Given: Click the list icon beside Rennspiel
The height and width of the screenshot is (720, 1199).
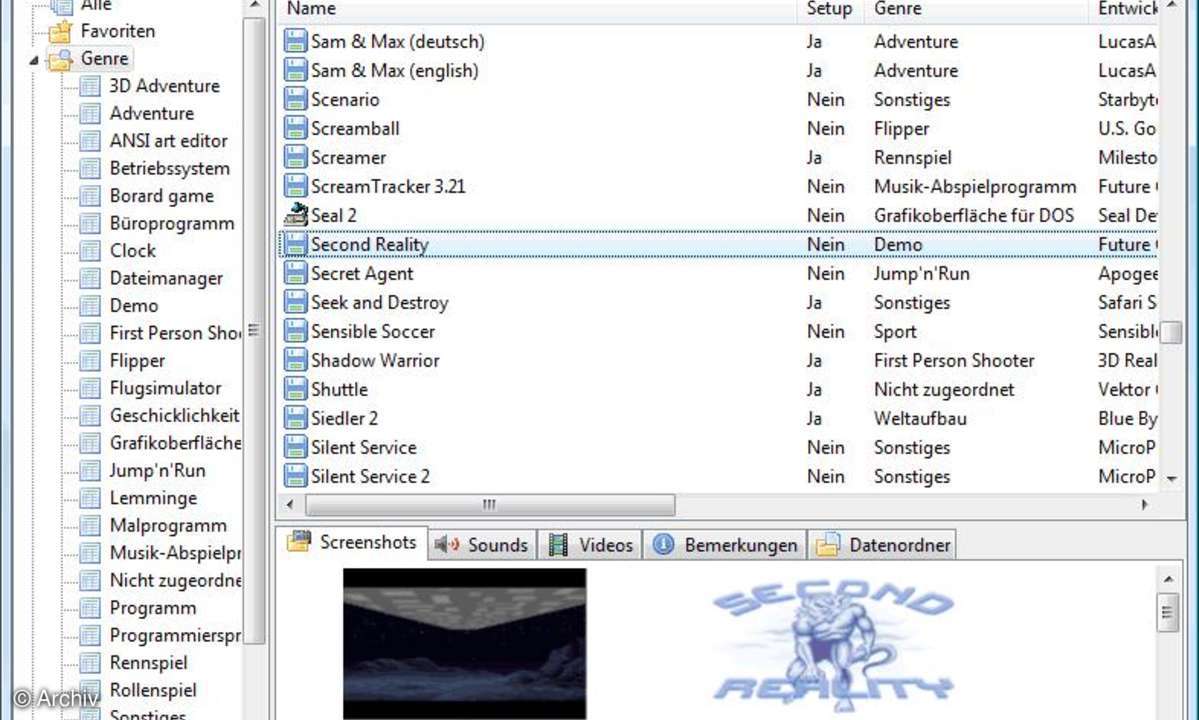Looking at the screenshot, I should pos(90,663).
